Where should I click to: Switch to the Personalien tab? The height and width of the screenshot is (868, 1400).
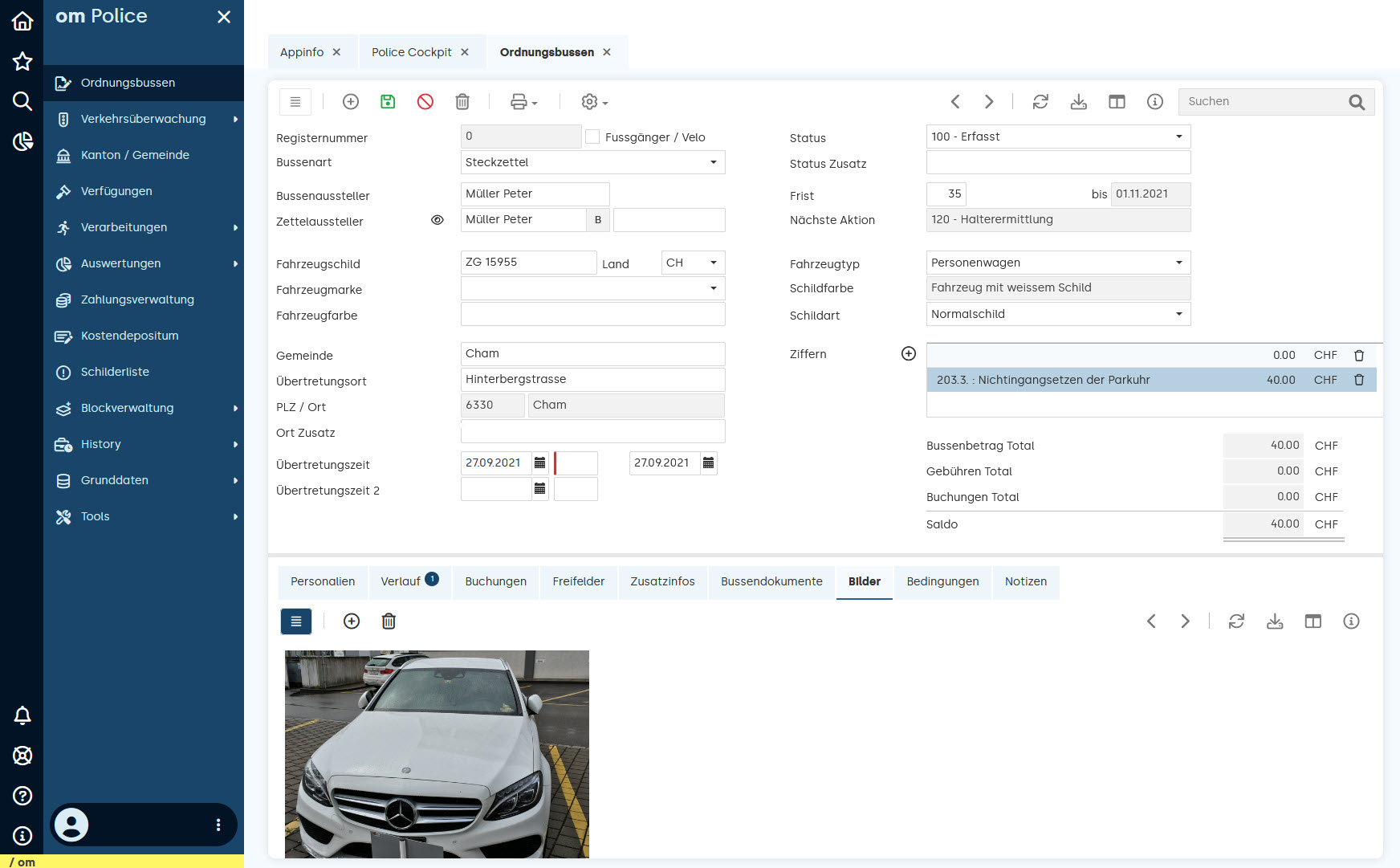[323, 581]
